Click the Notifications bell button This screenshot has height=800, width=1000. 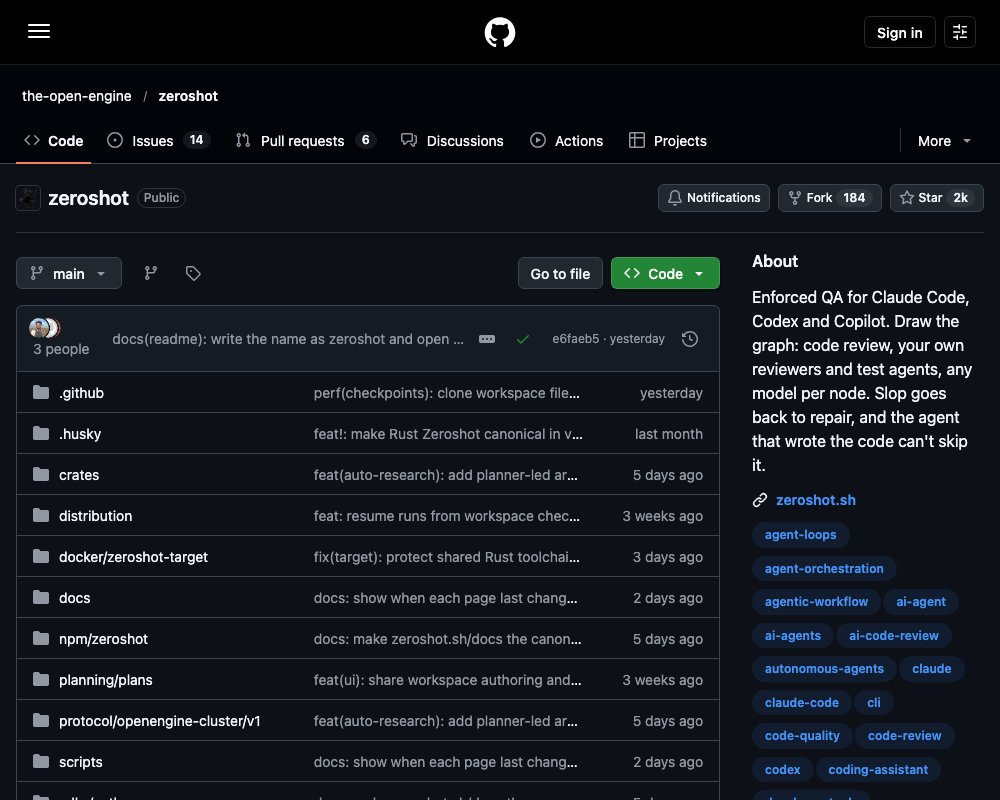point(714,198)
